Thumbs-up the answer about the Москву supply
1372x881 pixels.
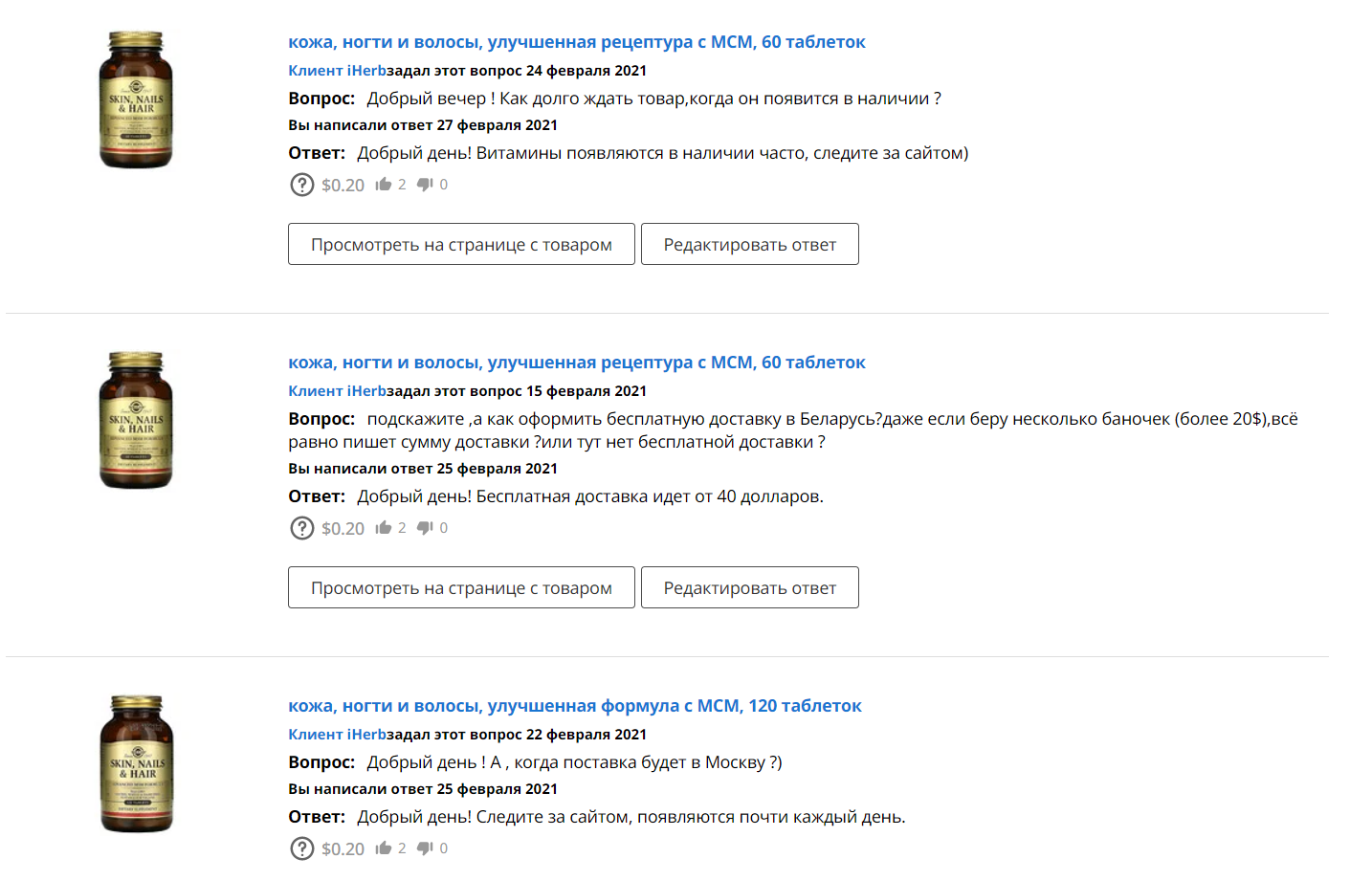tap(384, 848)
